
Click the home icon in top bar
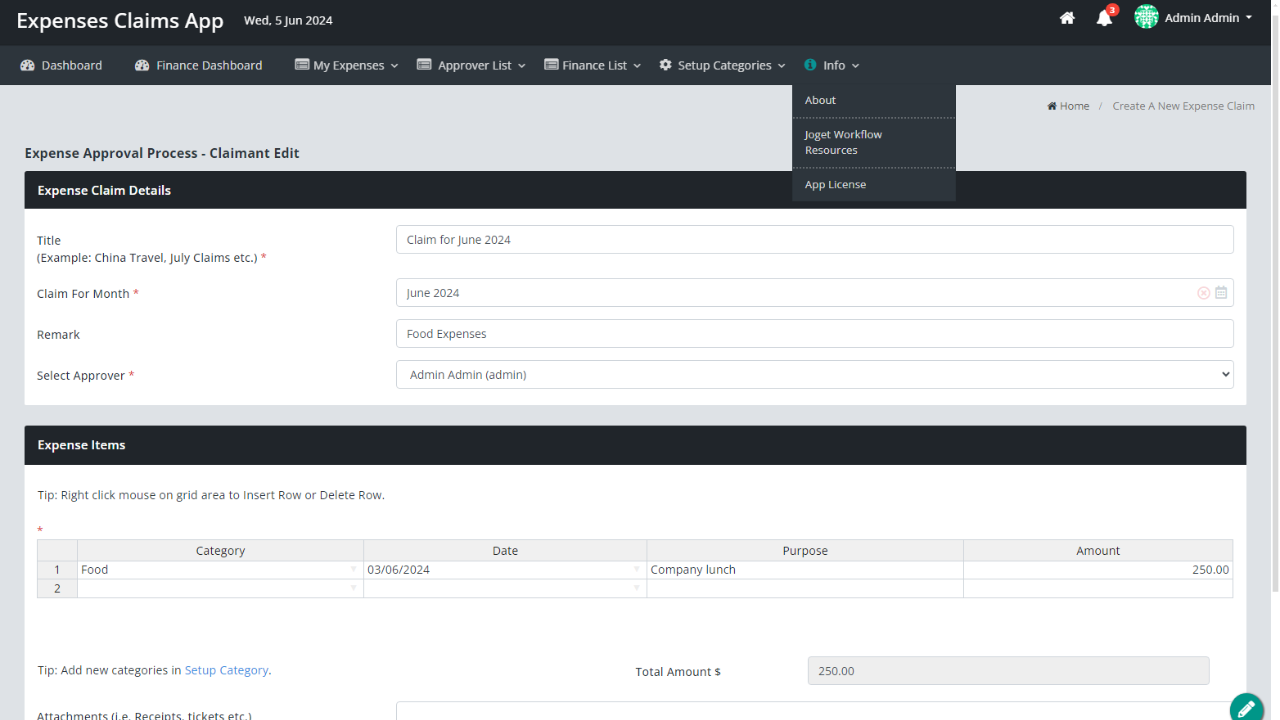click(1067, 18)
